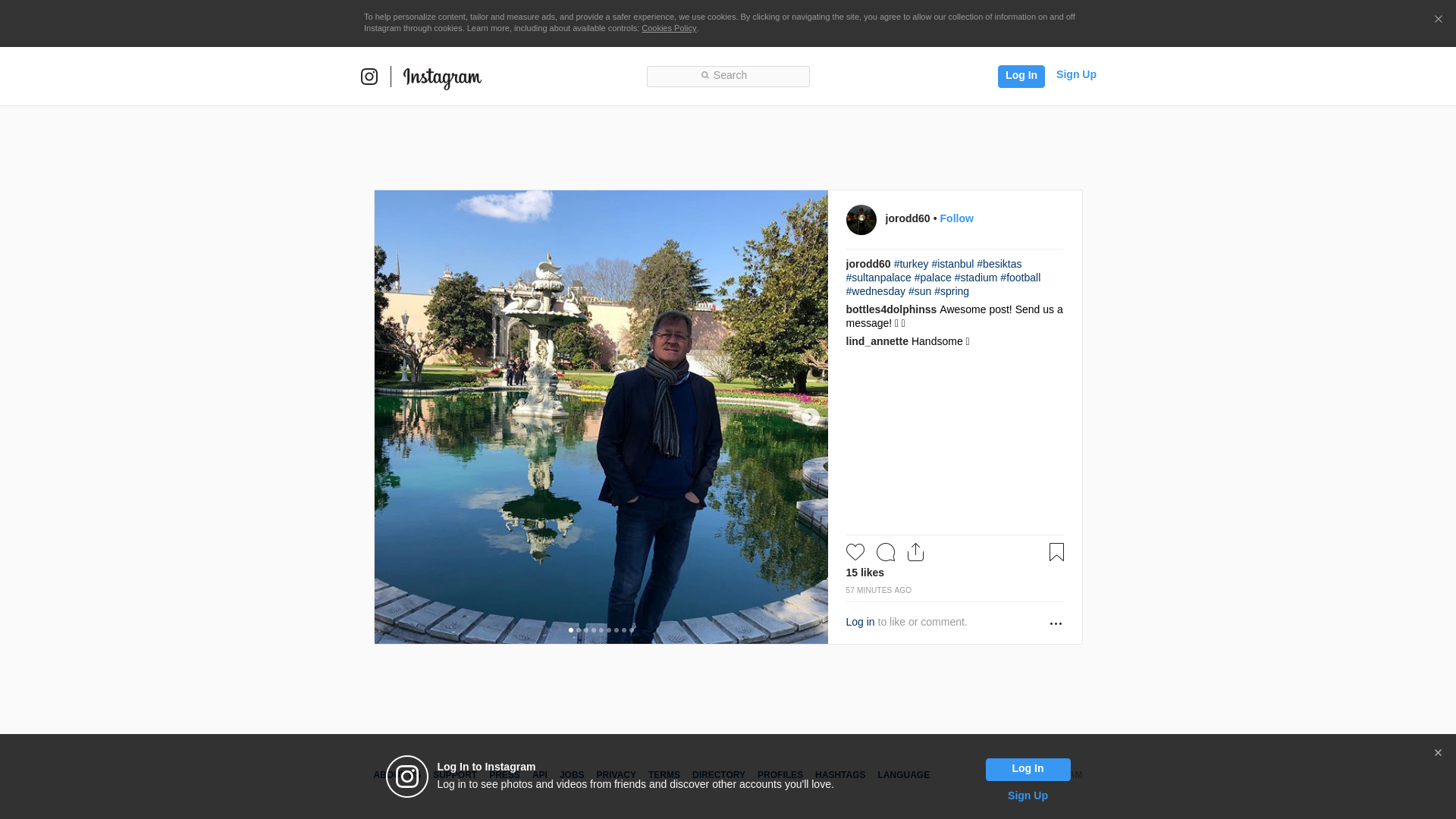1456x819 pixels.
Task: Dismiss the cookie notice banner
Action: [x=1438, y=20]
